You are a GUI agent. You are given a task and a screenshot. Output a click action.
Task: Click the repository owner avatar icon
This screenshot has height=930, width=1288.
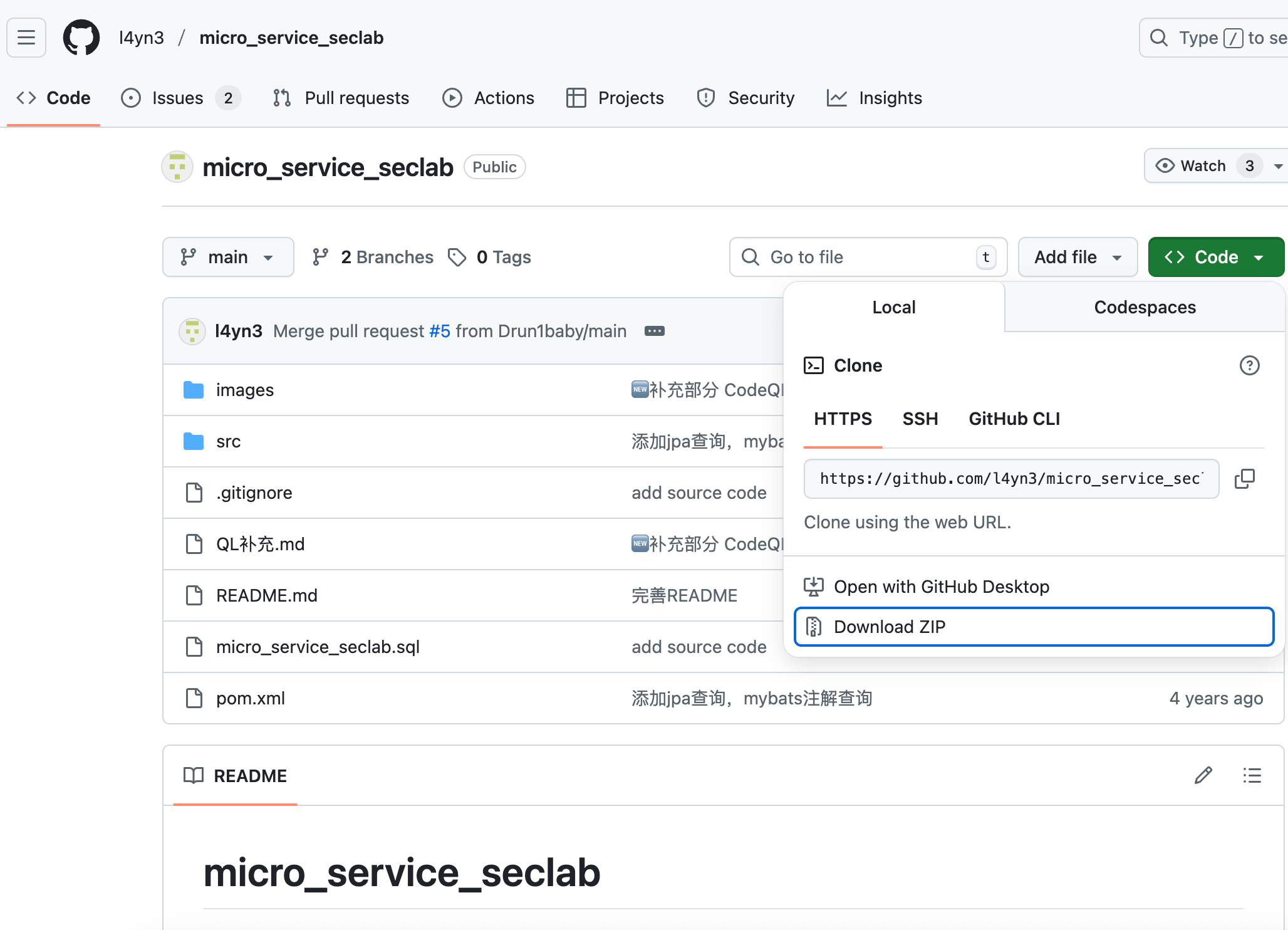point(177,167)
